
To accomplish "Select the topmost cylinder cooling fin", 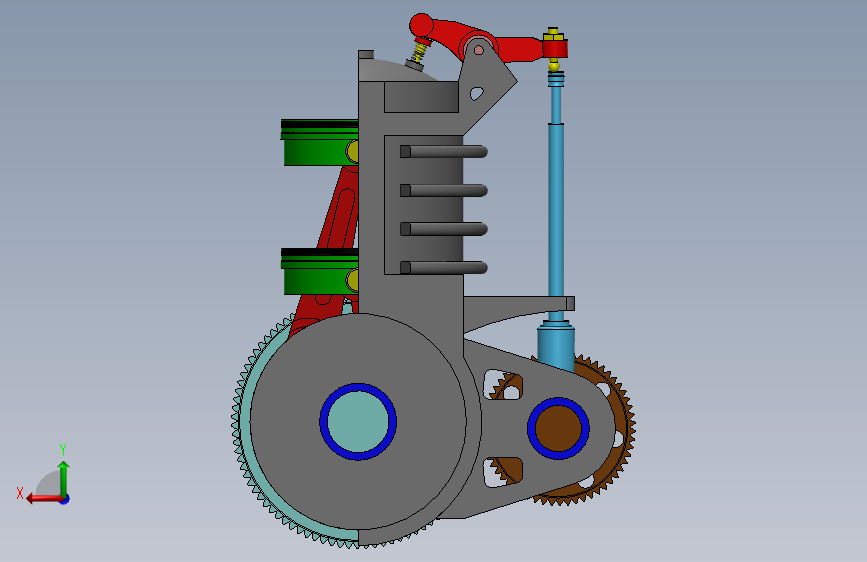I will point(443,151).
